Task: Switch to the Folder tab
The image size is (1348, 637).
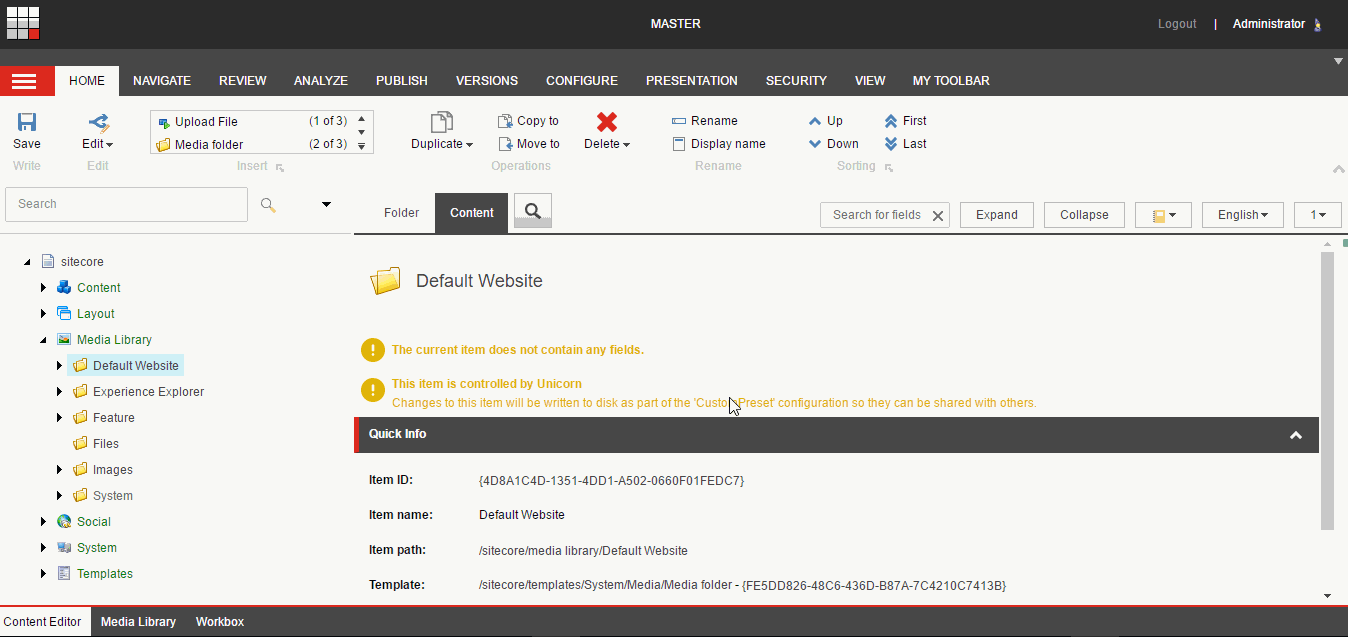Action: (x=402, y=213)
